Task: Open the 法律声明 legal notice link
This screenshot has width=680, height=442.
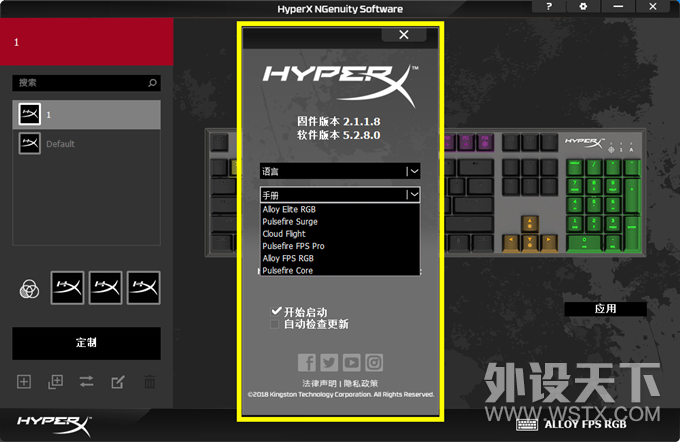Action: pyautogui.click(x=319, y=383)
